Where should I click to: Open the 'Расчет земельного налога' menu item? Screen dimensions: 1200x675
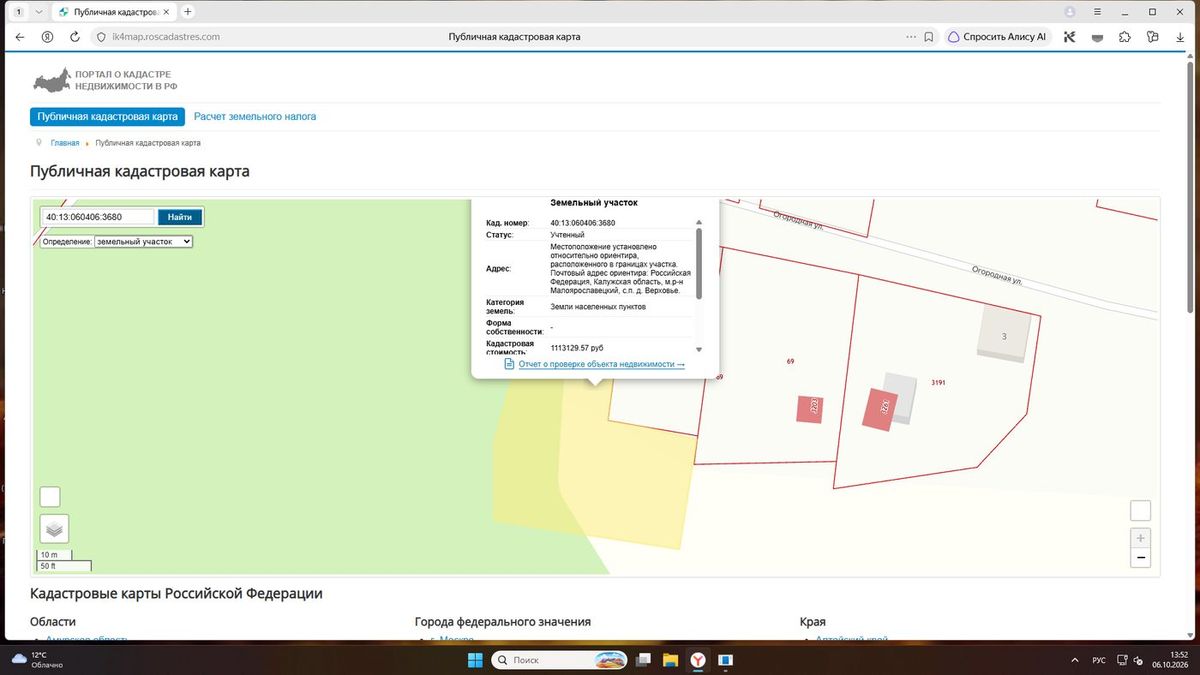255,117
